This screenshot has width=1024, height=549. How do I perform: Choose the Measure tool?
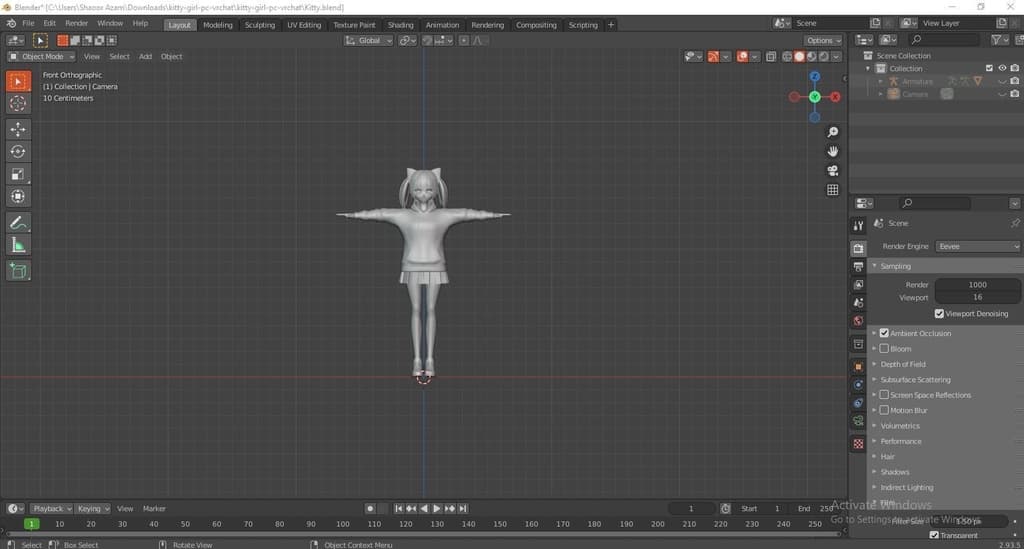(x=18, y=245)
